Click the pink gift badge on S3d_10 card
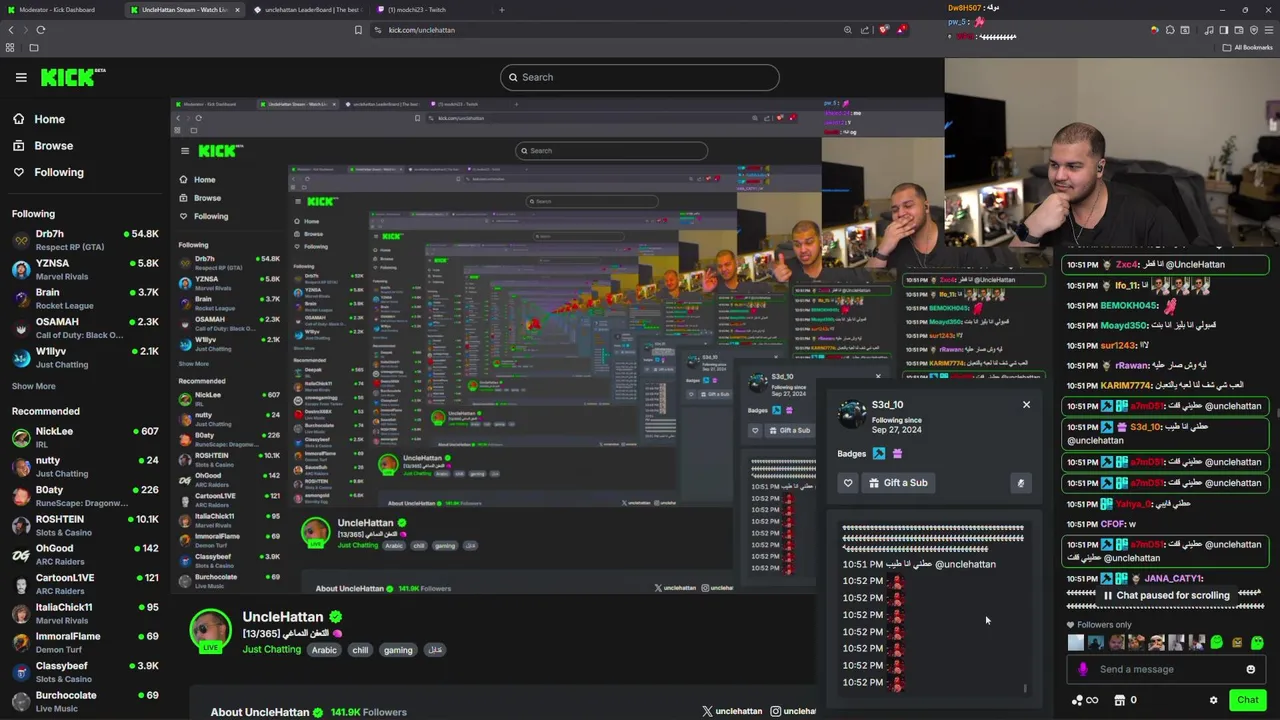1280x720 pixels. [897, 454]
